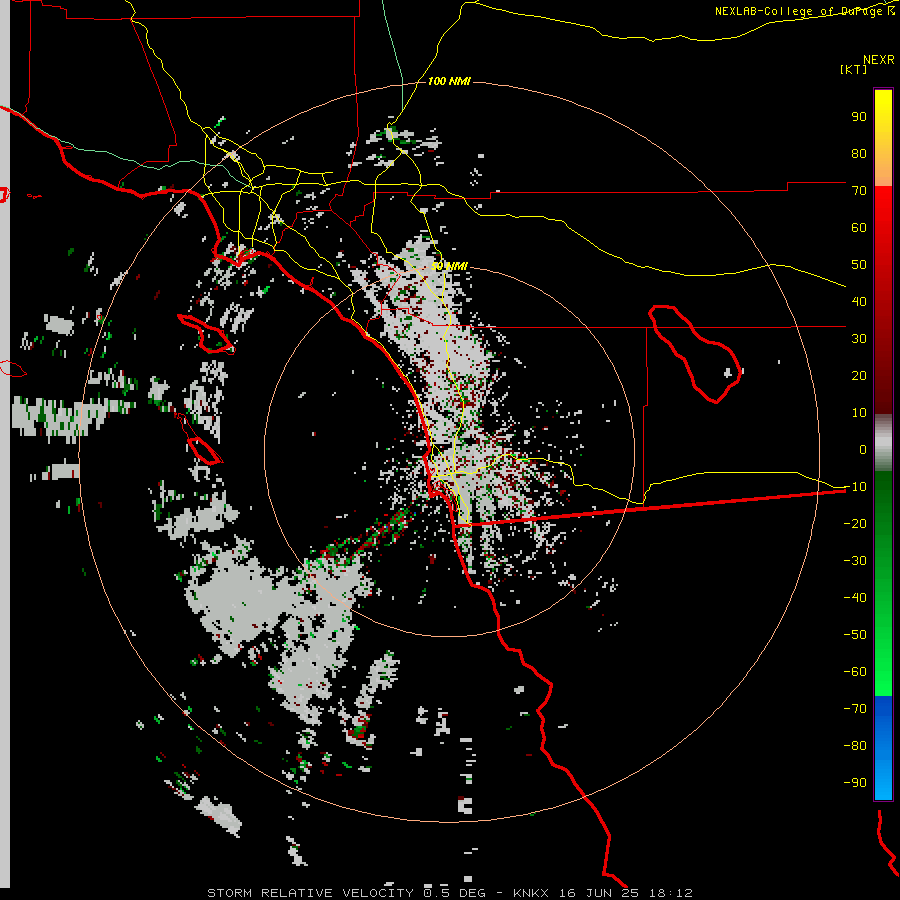
Task: Select the -90 value on velocity scale
Action: [x=855, y=783]
